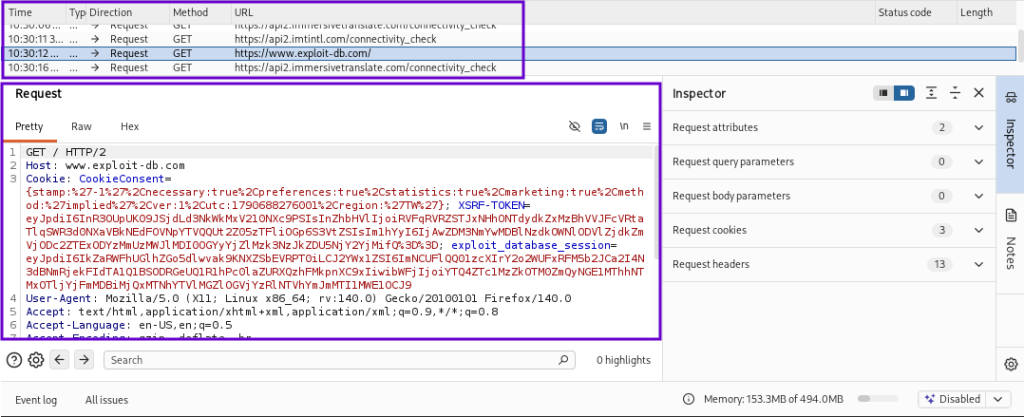
Task: Open the search help question-mark icon
Action: (x=14, y=360)
